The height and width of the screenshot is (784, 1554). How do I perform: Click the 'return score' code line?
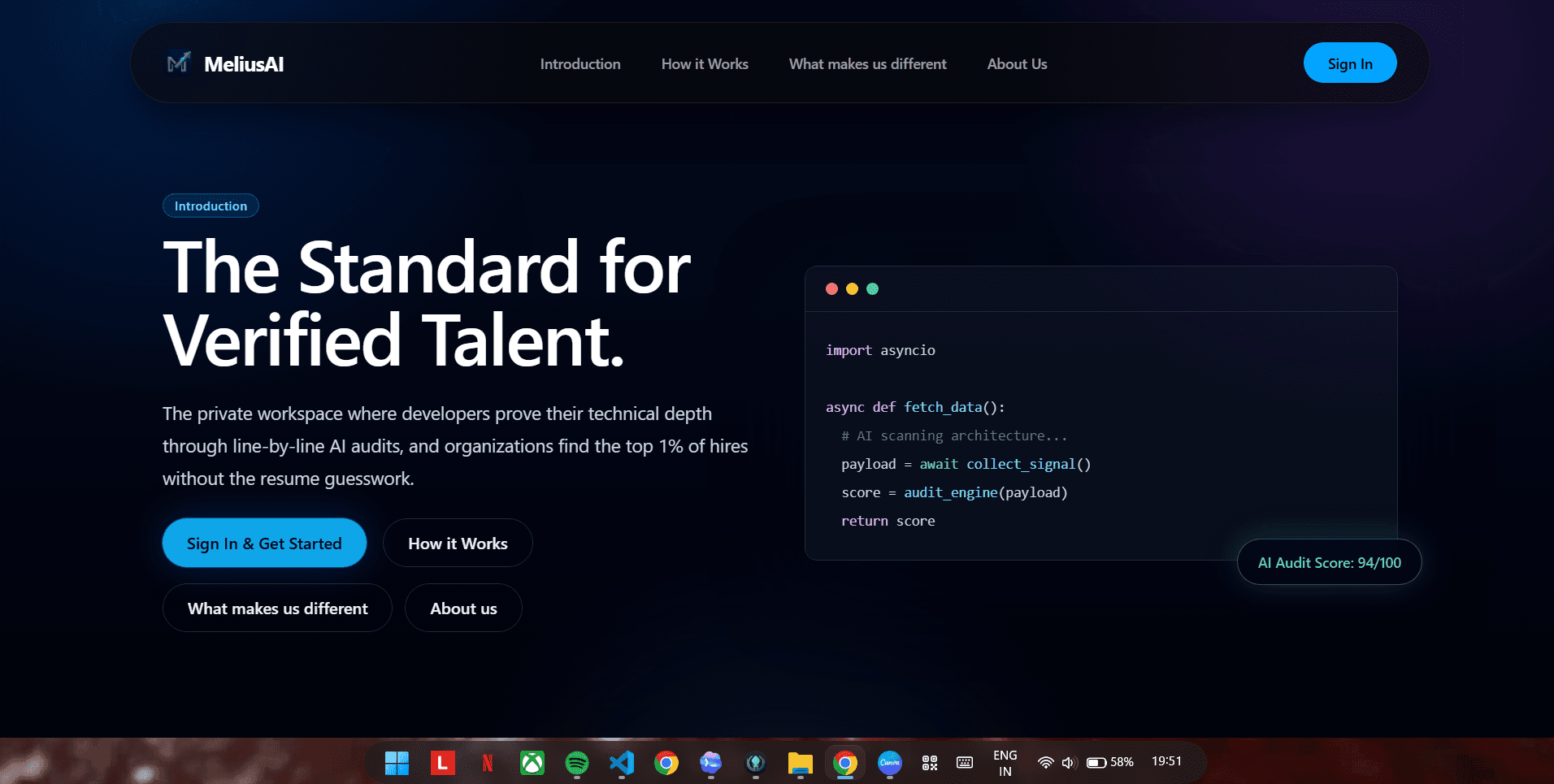tap(888, 521)
